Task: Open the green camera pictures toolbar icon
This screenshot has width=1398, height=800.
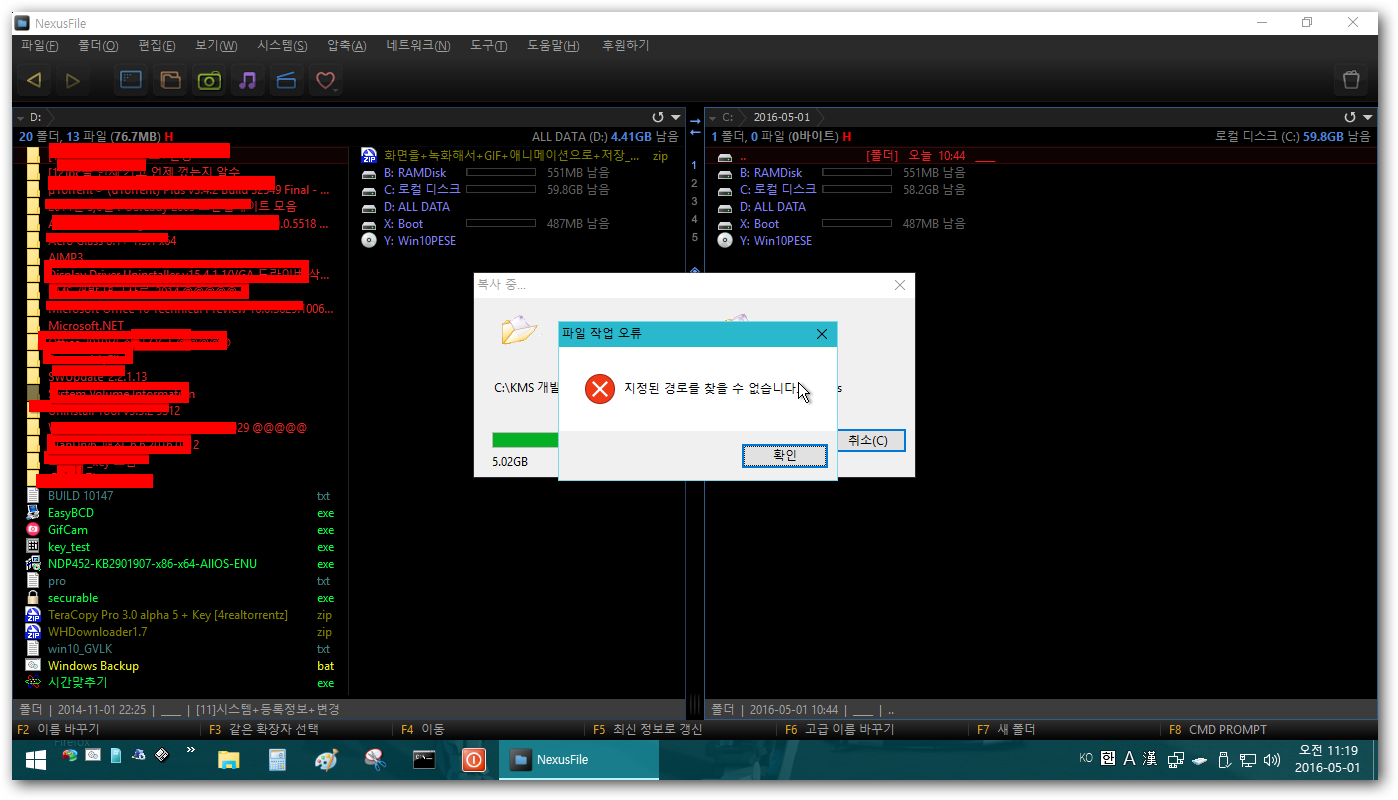Action: 209,80
